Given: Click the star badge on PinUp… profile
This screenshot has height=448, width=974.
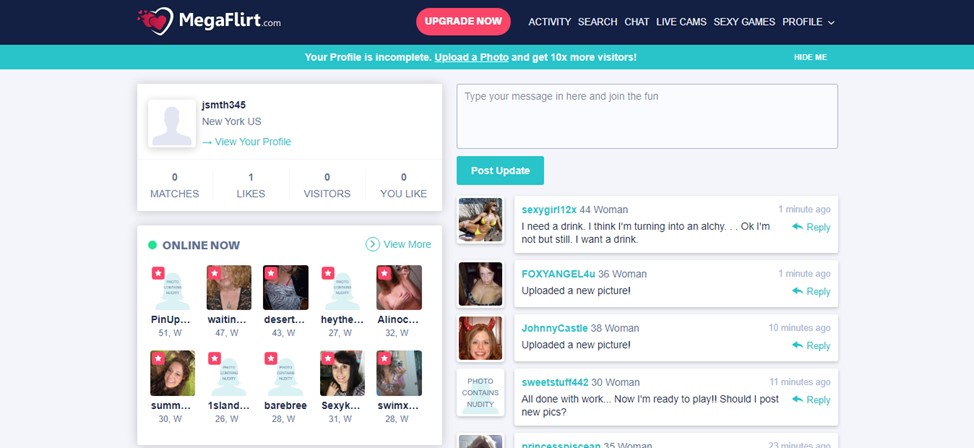Looking at the screenshot, I should [x=158, y=273].
